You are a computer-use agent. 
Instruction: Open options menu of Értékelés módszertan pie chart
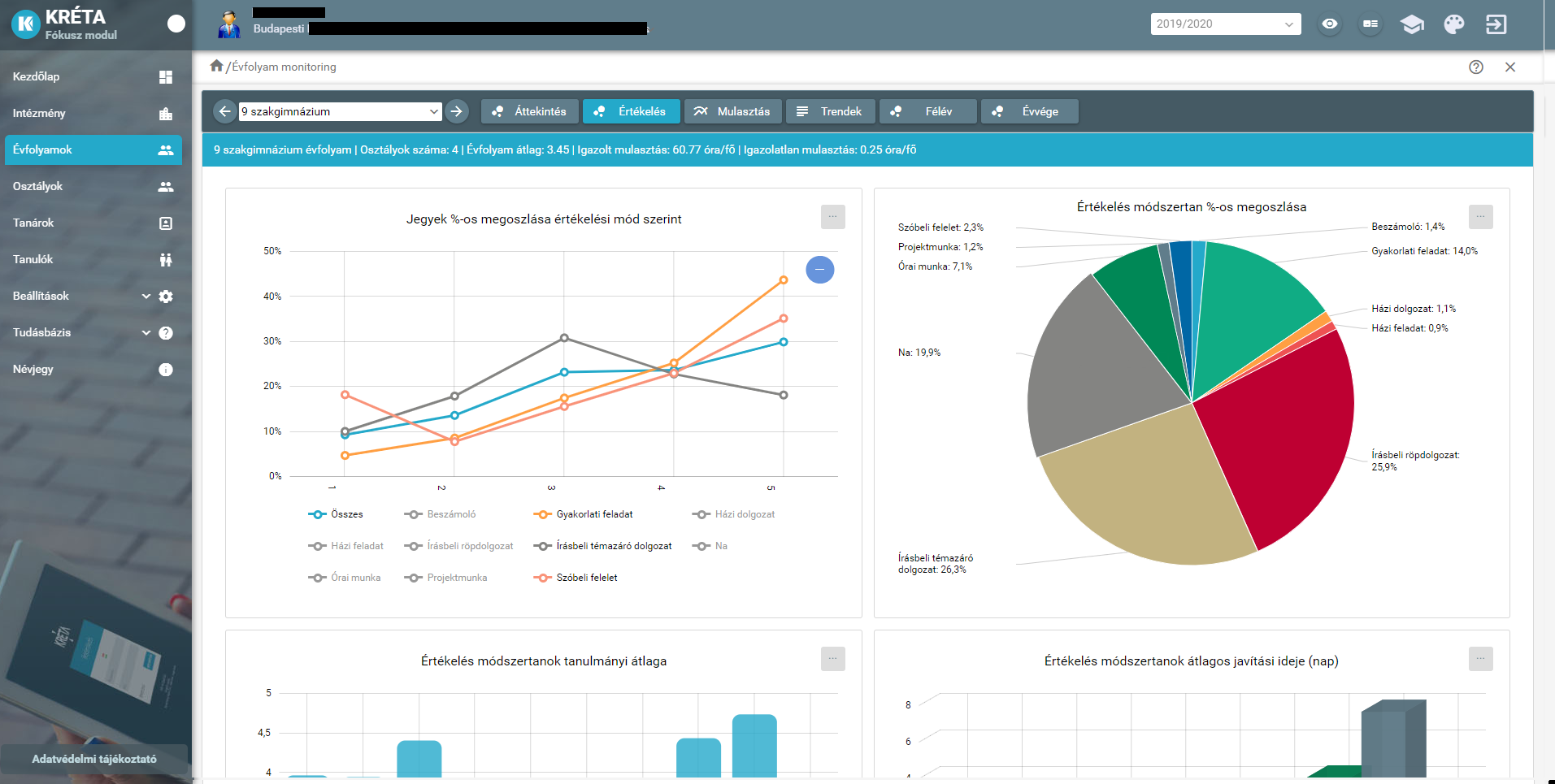tap(1480, 217)
